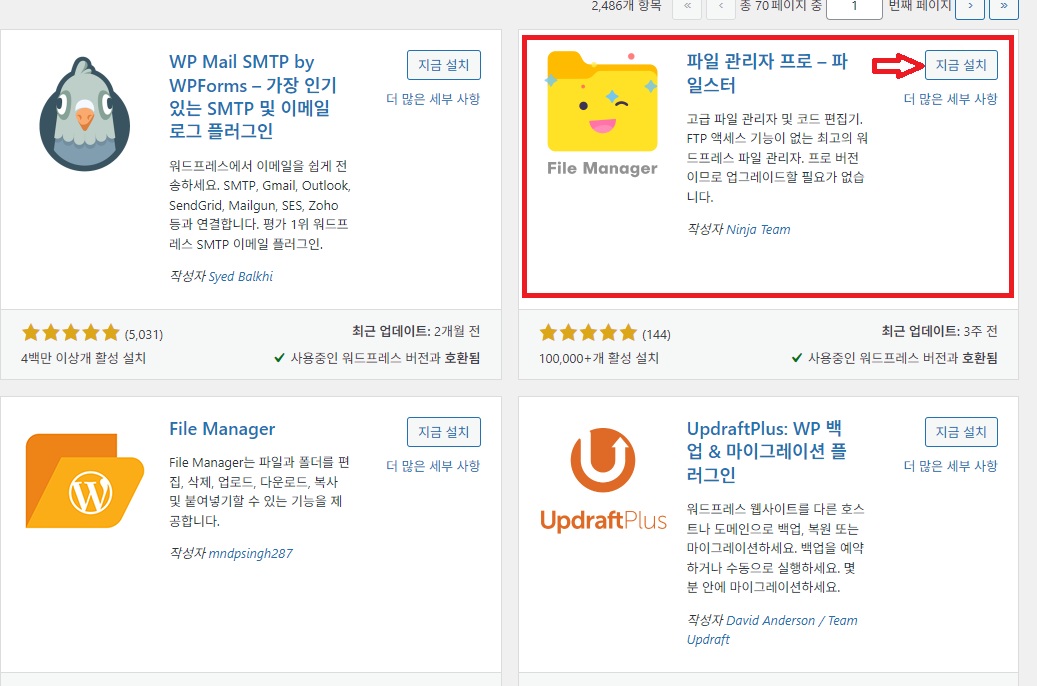This screenshot has width=1037, height=686.
Task: Install the File Manager plugin
Action: (443, 432)
